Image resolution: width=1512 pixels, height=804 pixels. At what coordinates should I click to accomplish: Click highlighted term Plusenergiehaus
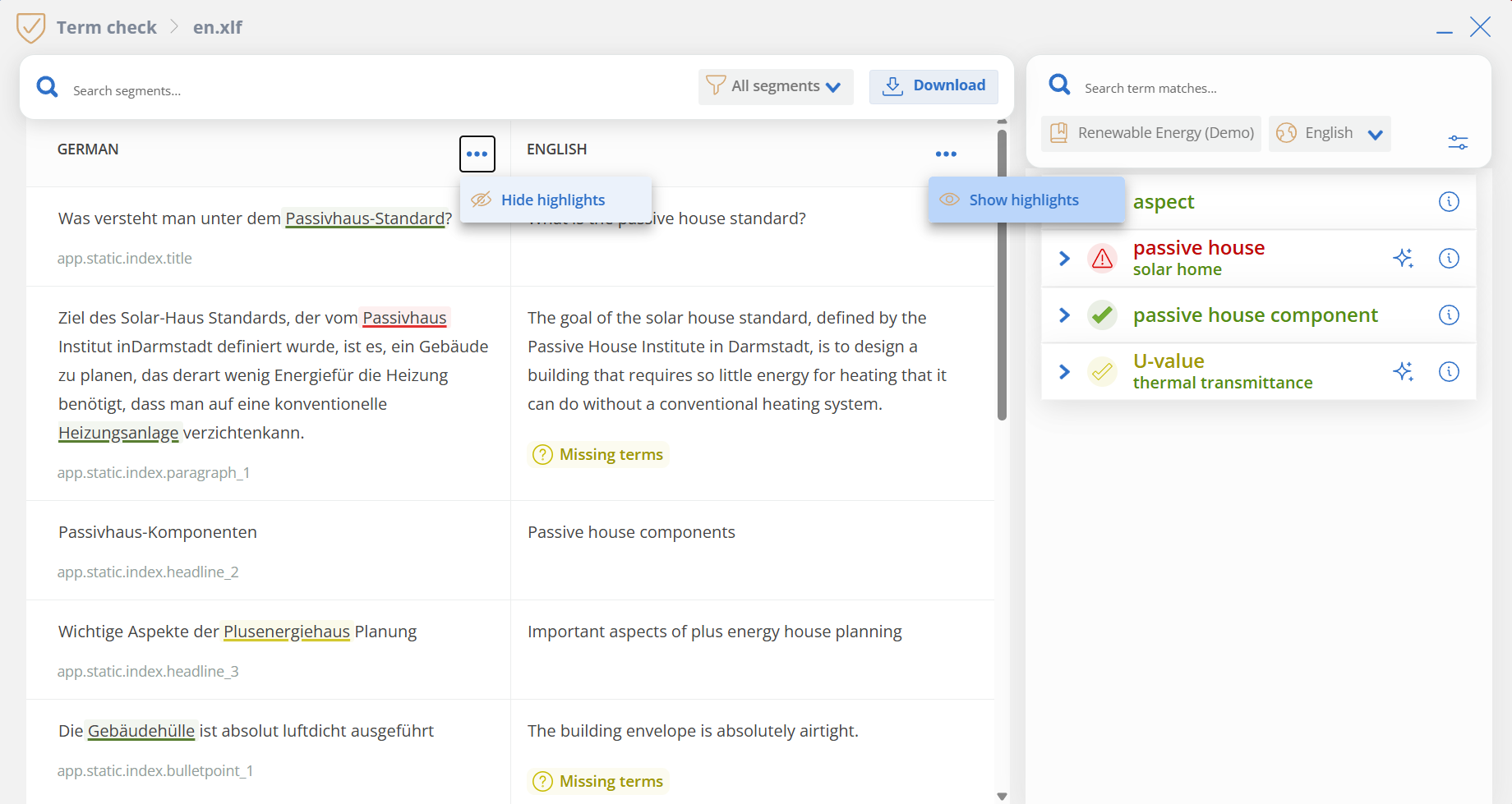pos(287,632)
